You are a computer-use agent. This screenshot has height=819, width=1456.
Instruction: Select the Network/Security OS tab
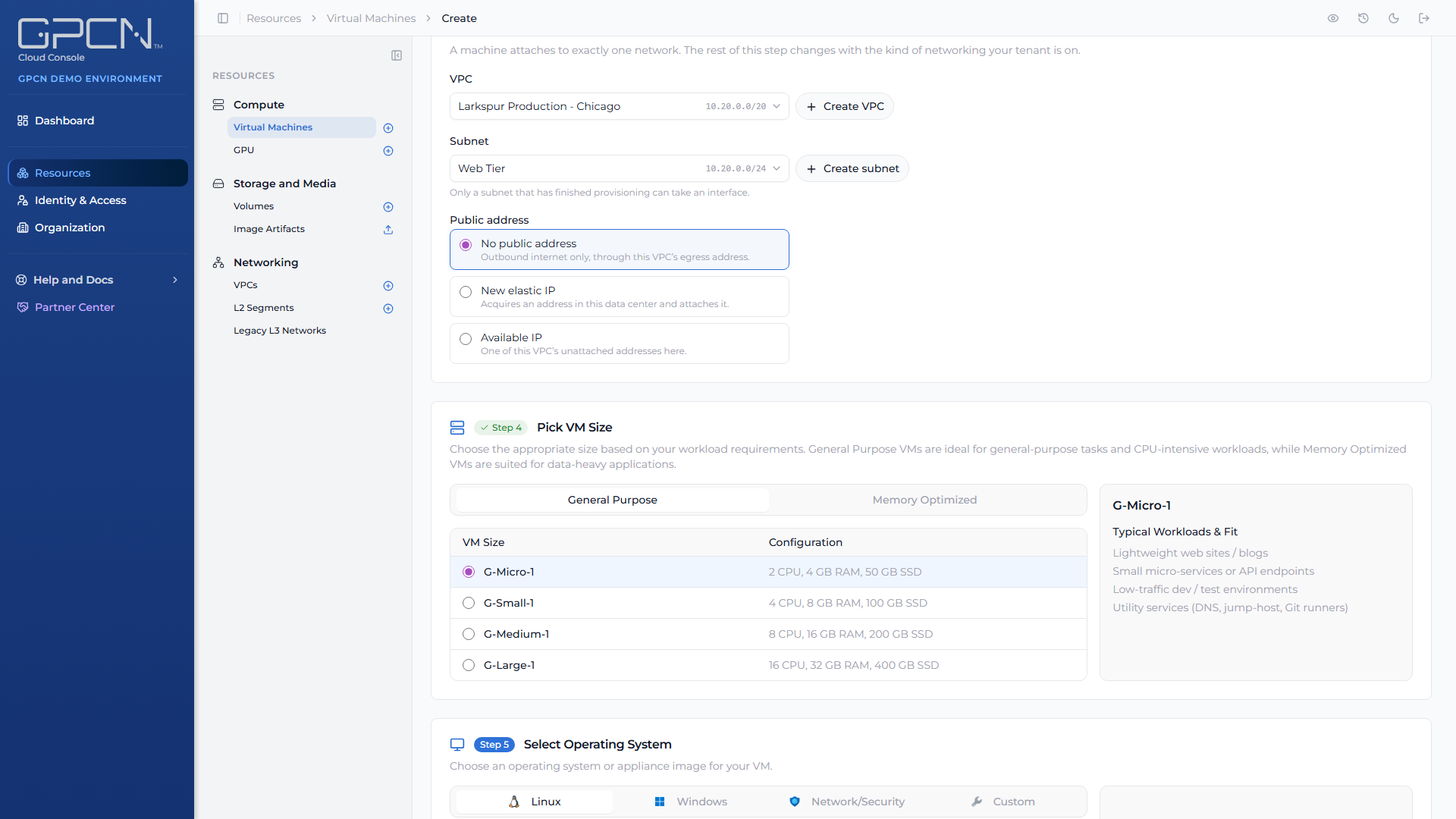coord(847,802)
